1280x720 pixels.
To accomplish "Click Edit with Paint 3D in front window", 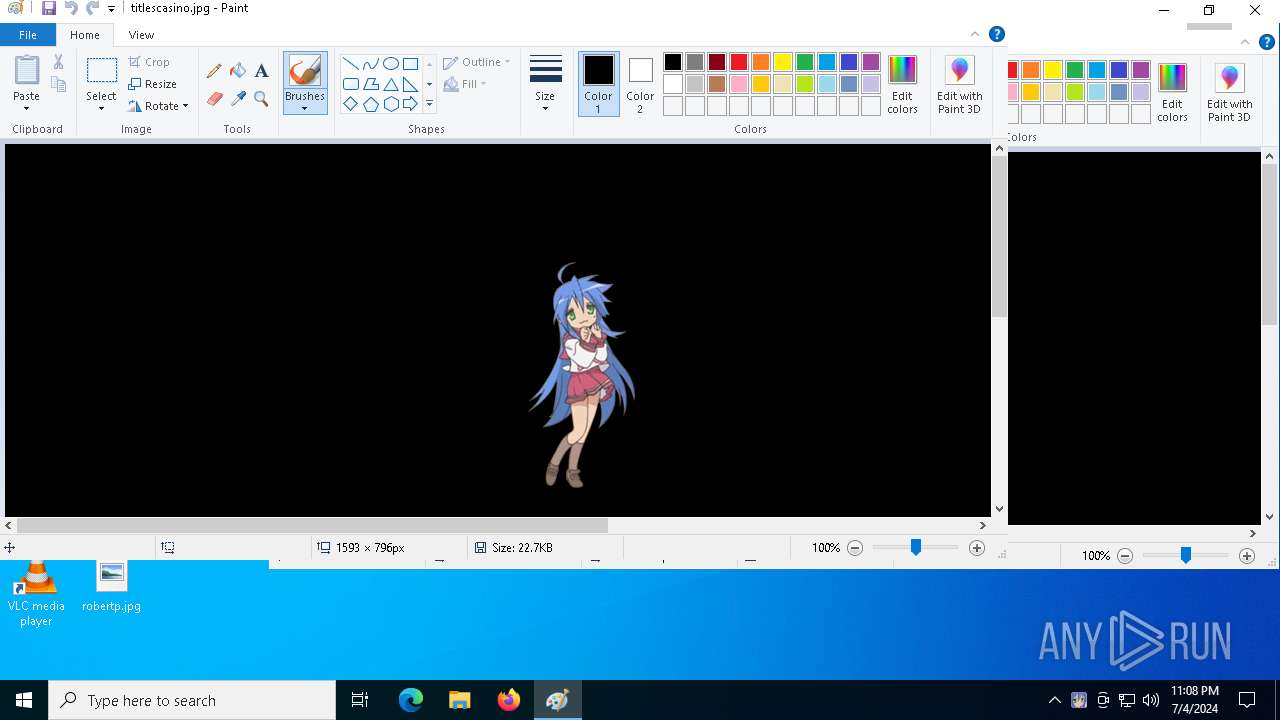I will pyautogui.click(x=959, y=84).
